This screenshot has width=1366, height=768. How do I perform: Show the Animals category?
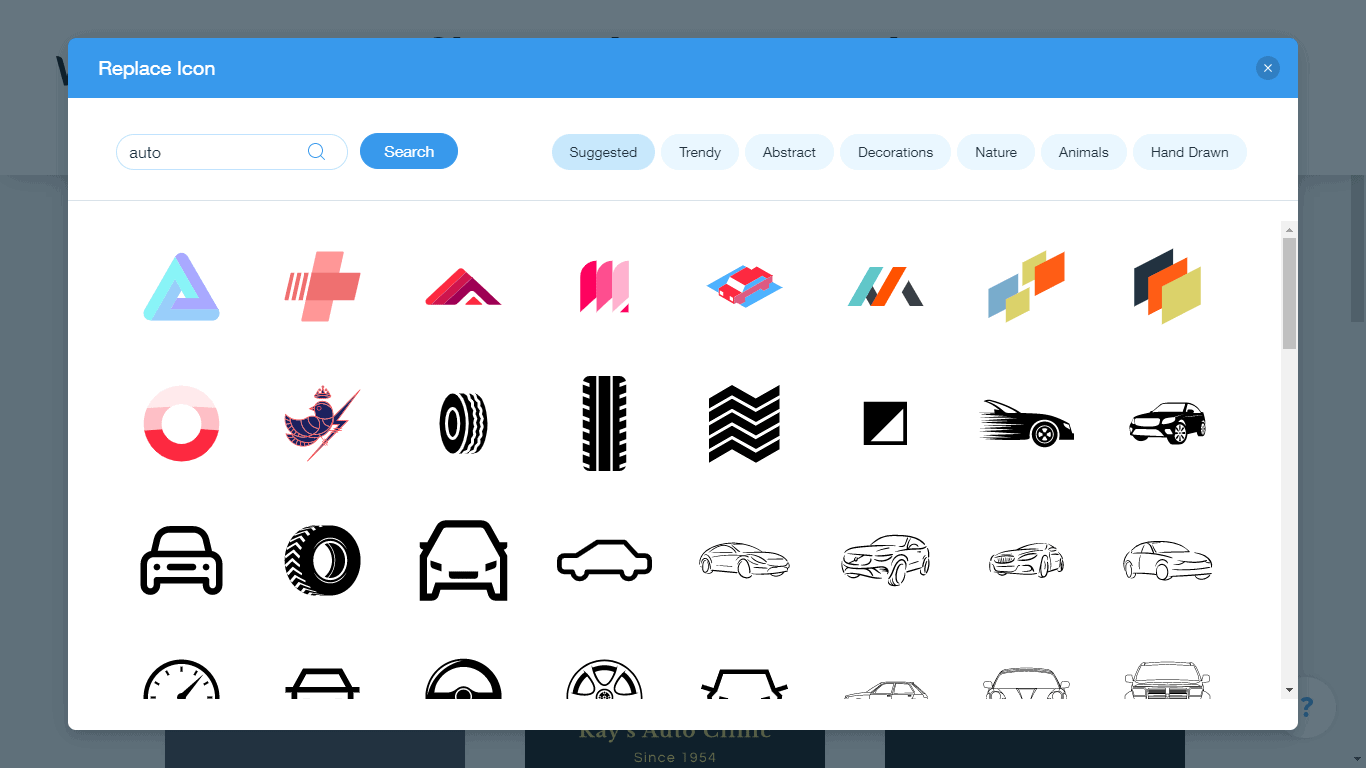click(1084, 152)
